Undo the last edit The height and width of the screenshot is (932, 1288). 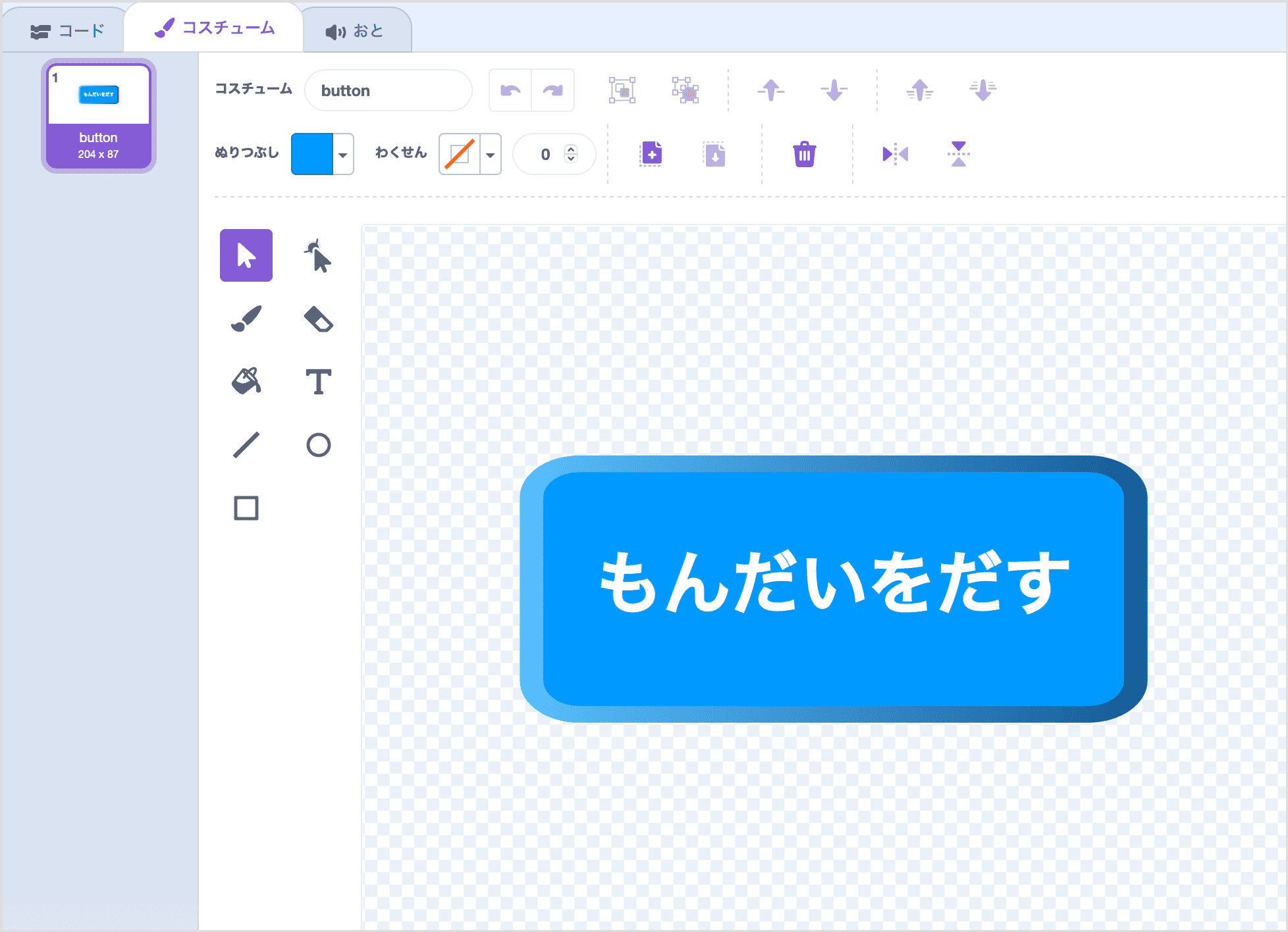pyautogui.click(x=510, y=90)
